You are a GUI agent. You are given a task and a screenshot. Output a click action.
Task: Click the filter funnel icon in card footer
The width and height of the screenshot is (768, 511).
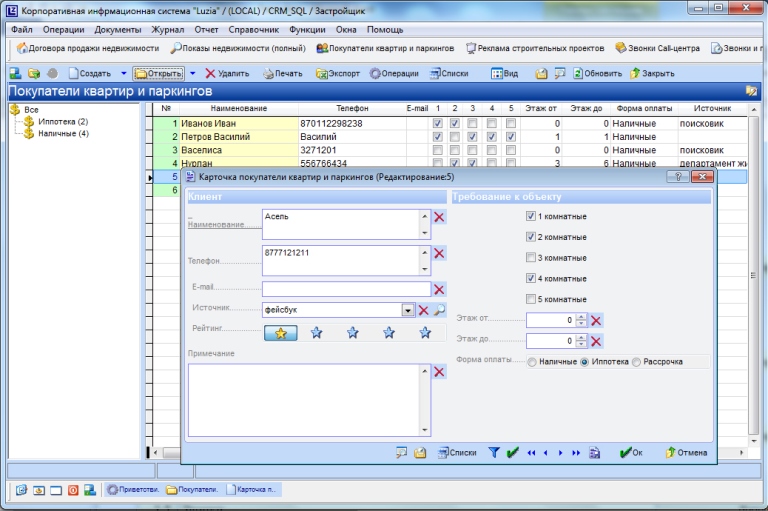point(494,453)
